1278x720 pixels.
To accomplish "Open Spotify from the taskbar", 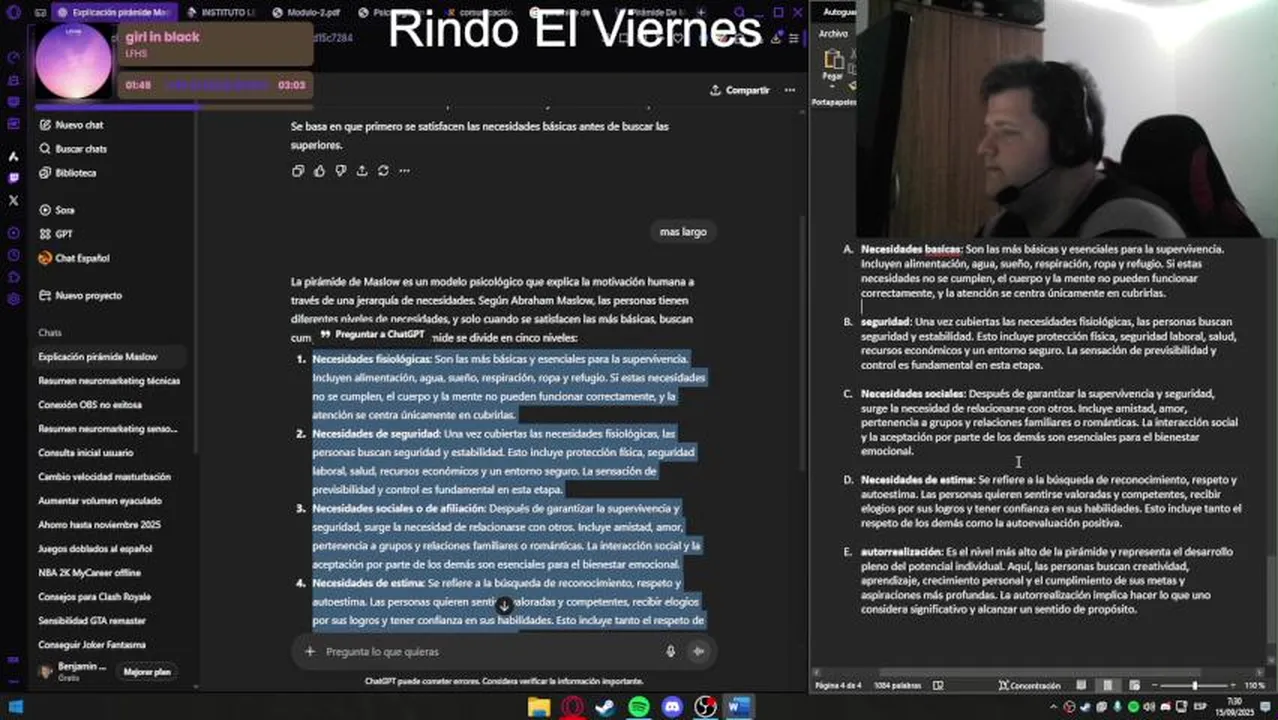I will click(x=639, y=707).
